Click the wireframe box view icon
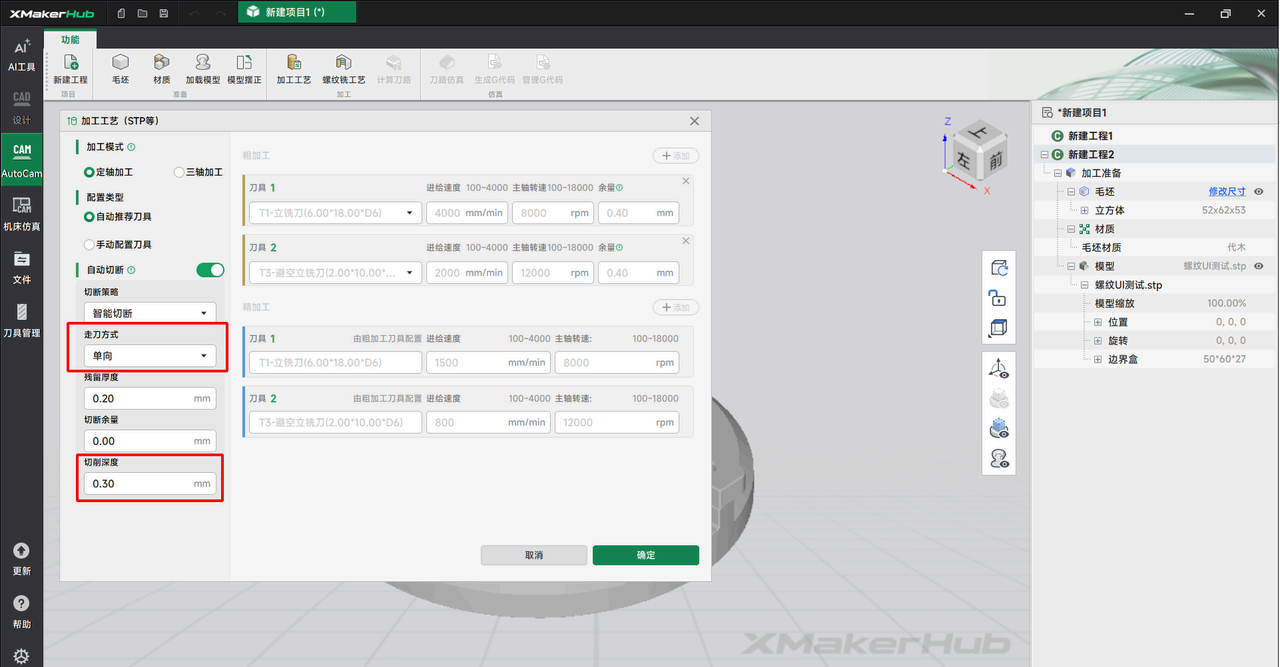 pos(999,328)
